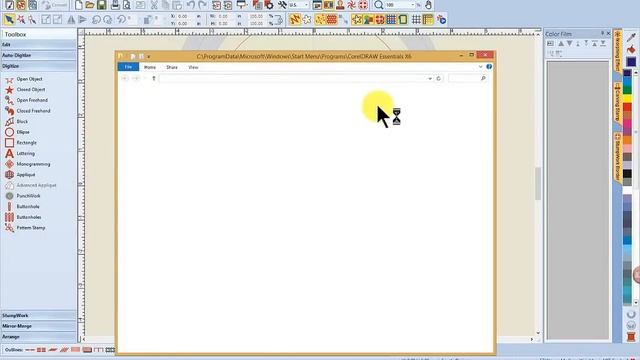
Task: Click the Print icon in toolbar
Action: [x=116, y=5]
